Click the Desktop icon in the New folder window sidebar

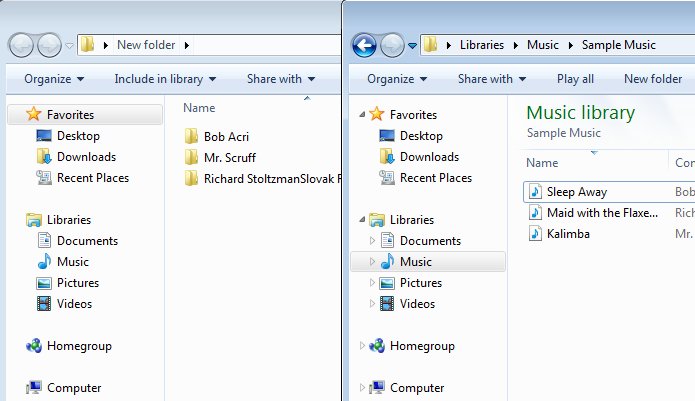(x=44, y=136)
